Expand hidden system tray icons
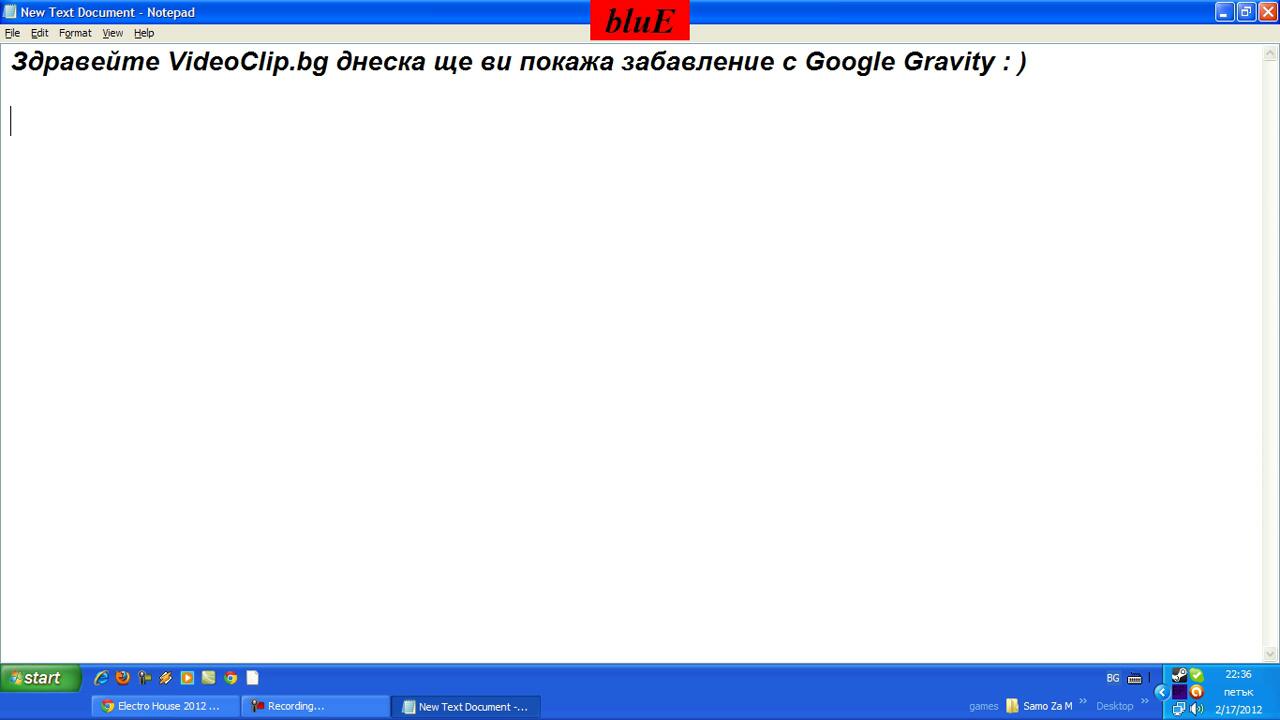Screen dimensions: 1280x720 click(1161, 692)
